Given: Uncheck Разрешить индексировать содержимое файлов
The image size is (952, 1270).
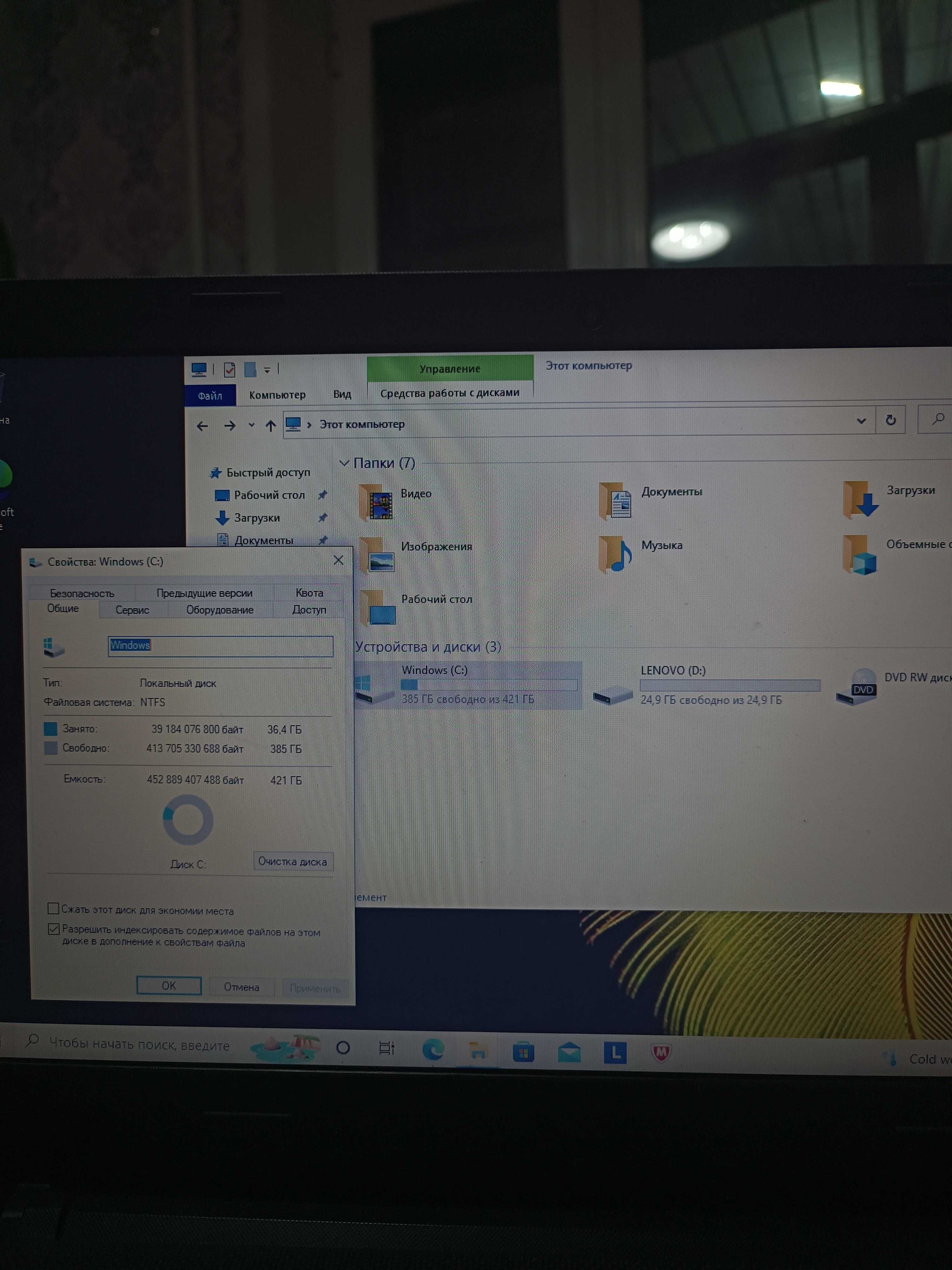Looking at the screenshot, I should pos(54,929).
